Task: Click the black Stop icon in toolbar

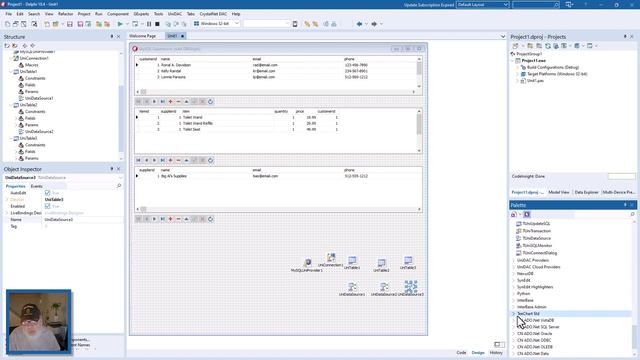Action: point(157,24)
